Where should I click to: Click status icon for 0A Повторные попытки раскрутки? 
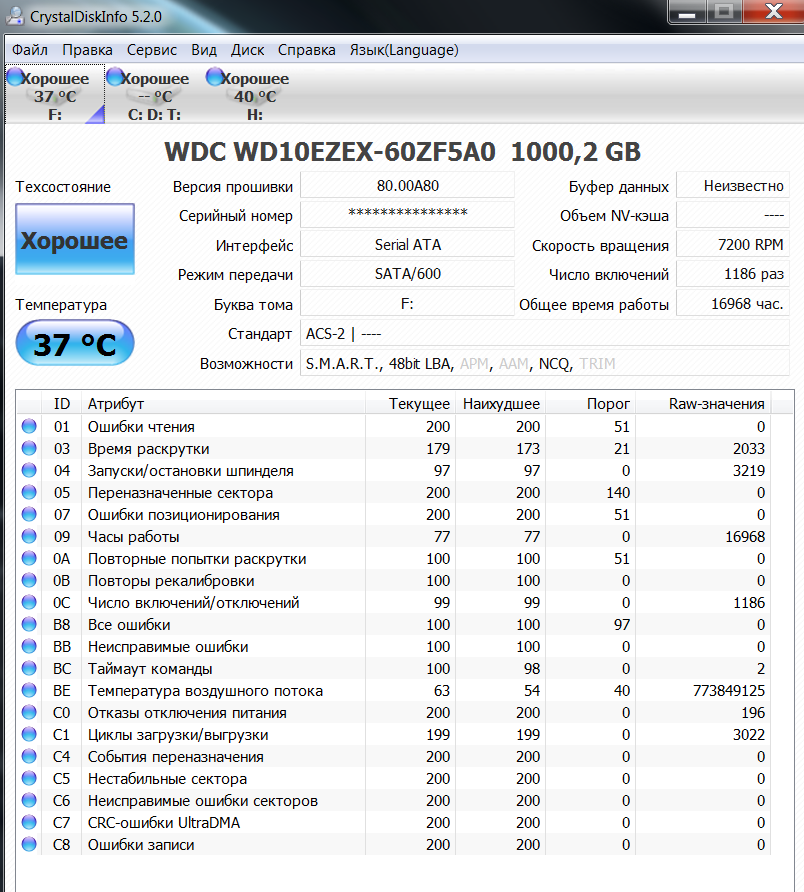point(29,558)
